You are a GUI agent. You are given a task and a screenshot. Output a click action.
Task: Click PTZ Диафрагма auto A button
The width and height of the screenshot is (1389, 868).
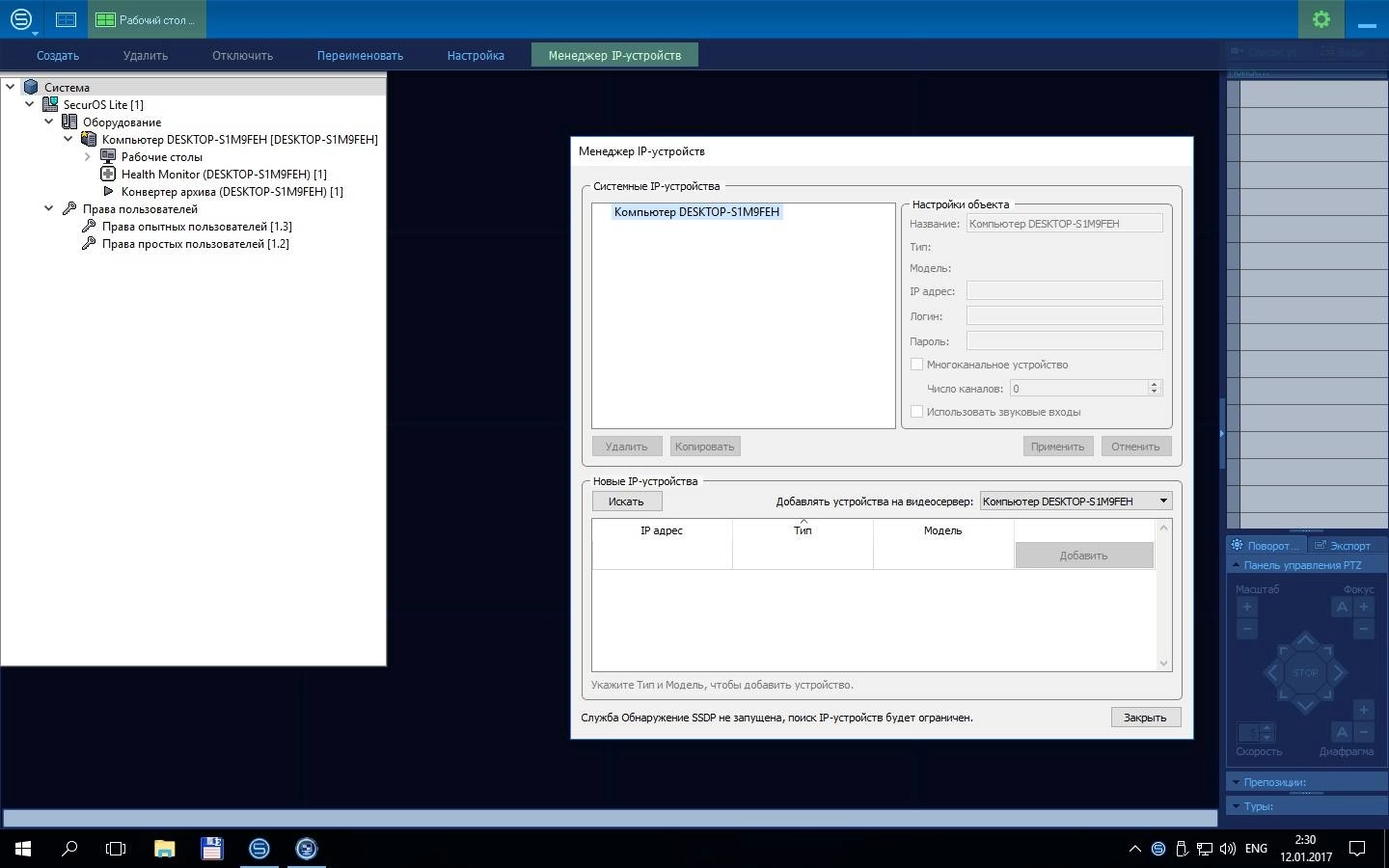click(1342, 732)
